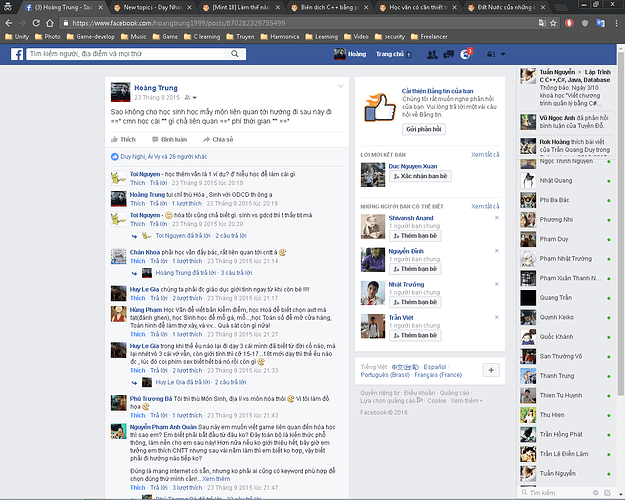Viewport: 625px width, 500px height.
Task: Open the security bookmarks folder
Action: coord(390,37)
